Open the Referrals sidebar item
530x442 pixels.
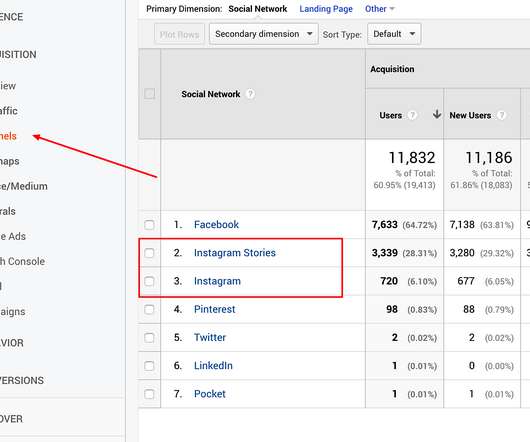click(x=8, y=211)
